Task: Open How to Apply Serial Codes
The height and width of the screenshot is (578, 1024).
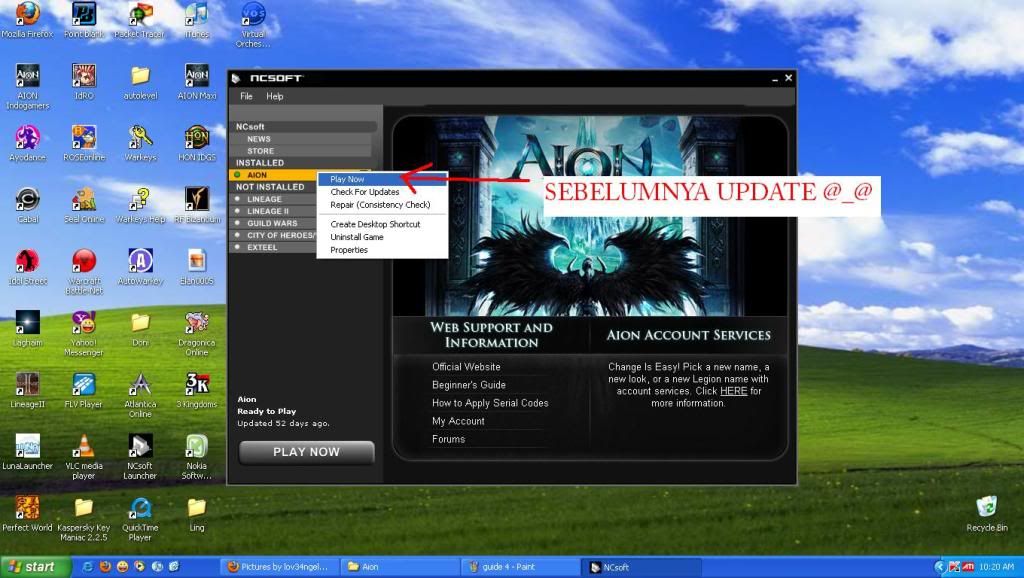Action: pos(490,403)
